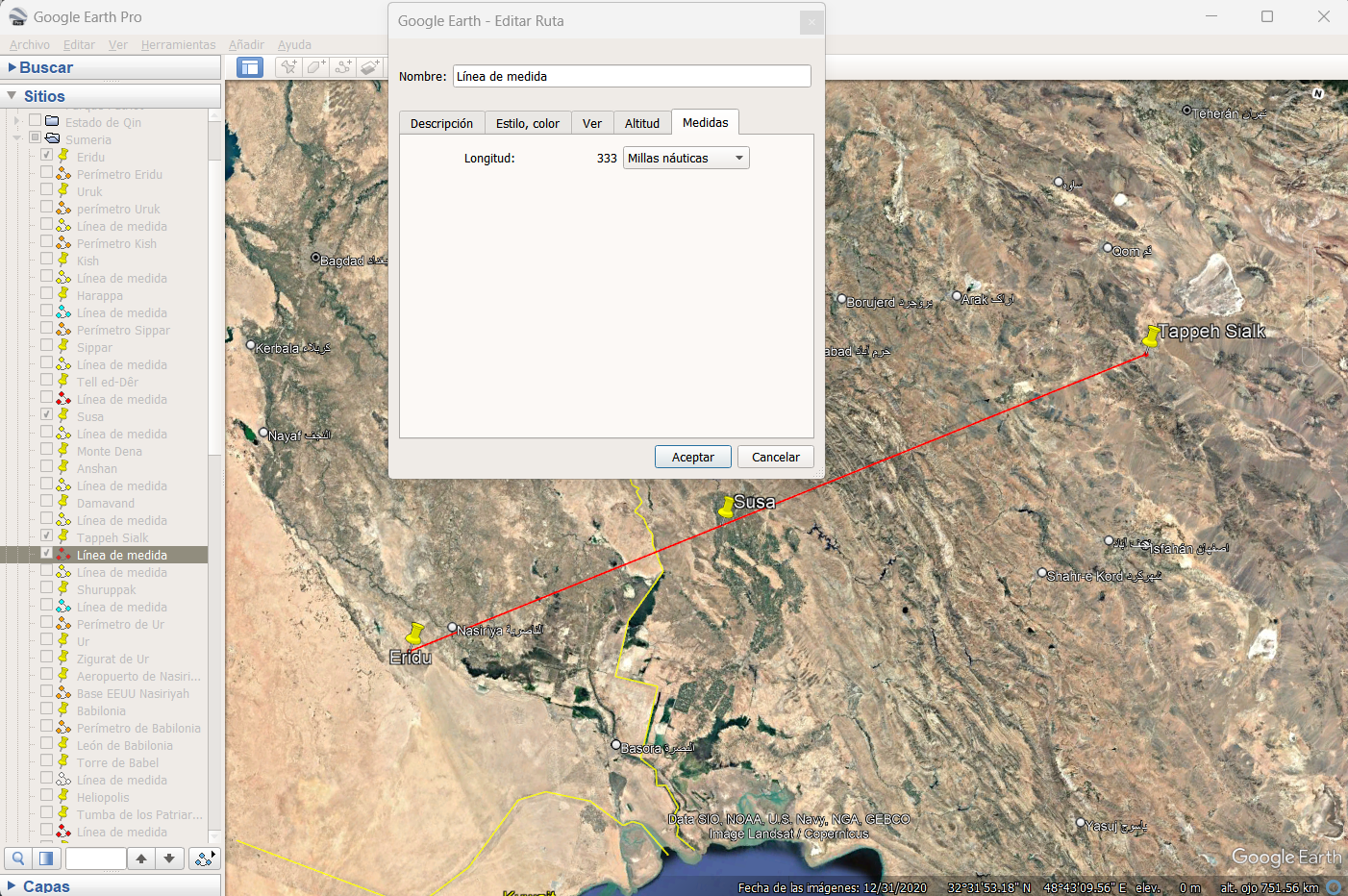Click the Eridu pushpin on the map
Image resolution: width=1348 pixels, height=896 pixels.
coord(414,634)
